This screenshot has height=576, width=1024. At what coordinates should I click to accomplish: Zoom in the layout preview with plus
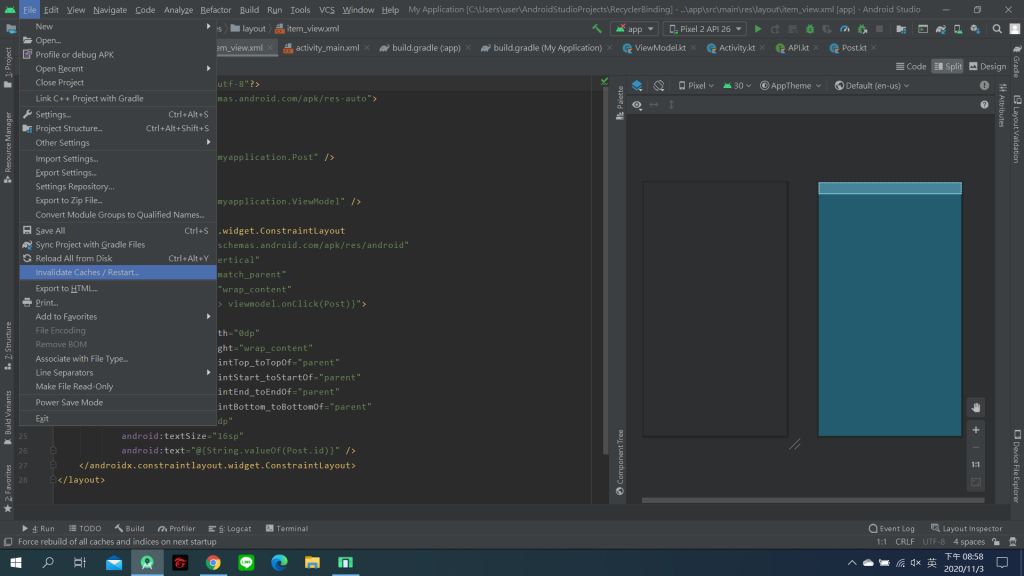coord(976,430)
